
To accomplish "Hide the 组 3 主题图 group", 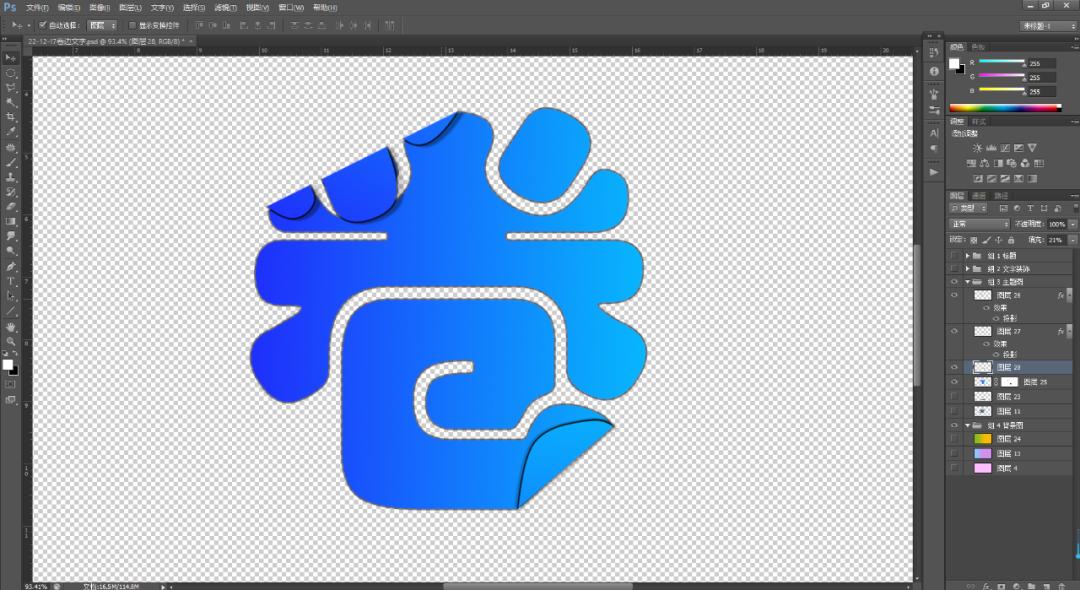I will click(954, 282).
